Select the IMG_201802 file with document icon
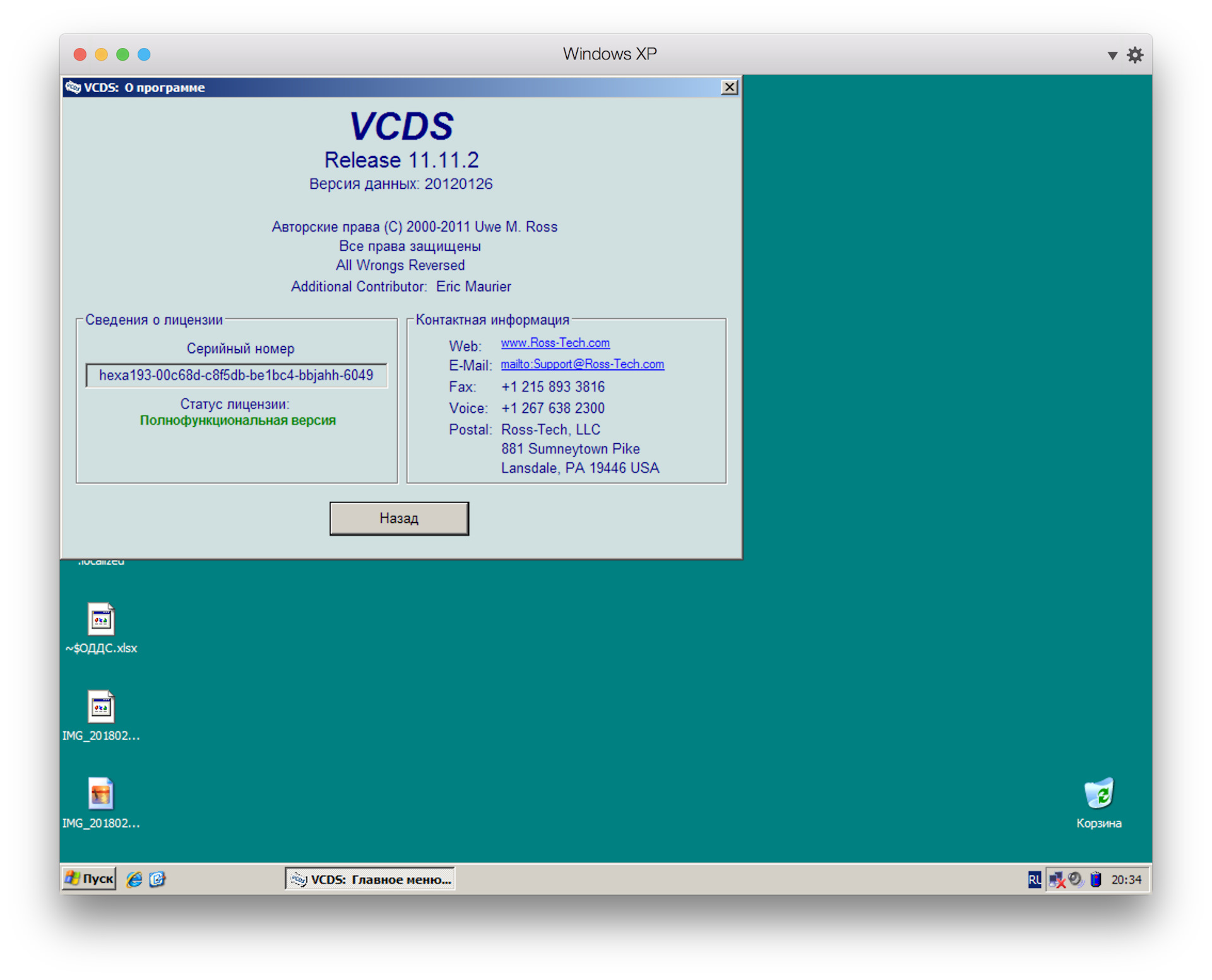 tap(101, 715)
